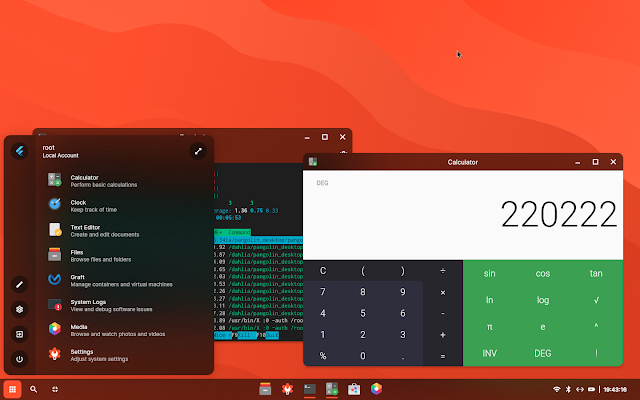This screenshot has height=400, width=640.
Task: Launch Clock app from launcher
Action: click(x=122, y=206)
